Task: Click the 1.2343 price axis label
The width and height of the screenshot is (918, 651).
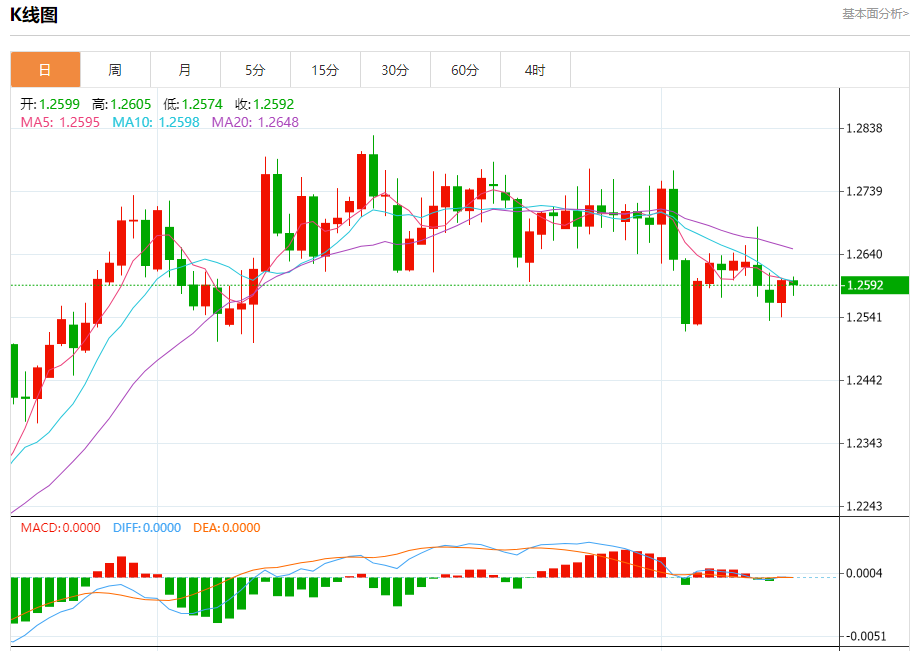Action: [x=864, y=443]
